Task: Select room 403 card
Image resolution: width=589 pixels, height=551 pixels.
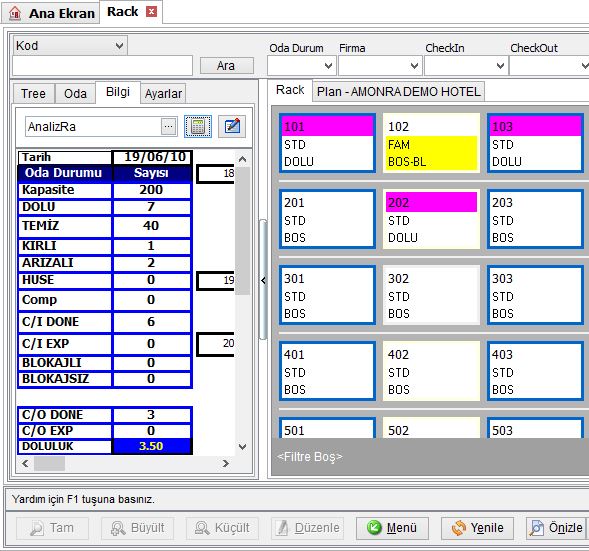Action: tap(535, 371)
